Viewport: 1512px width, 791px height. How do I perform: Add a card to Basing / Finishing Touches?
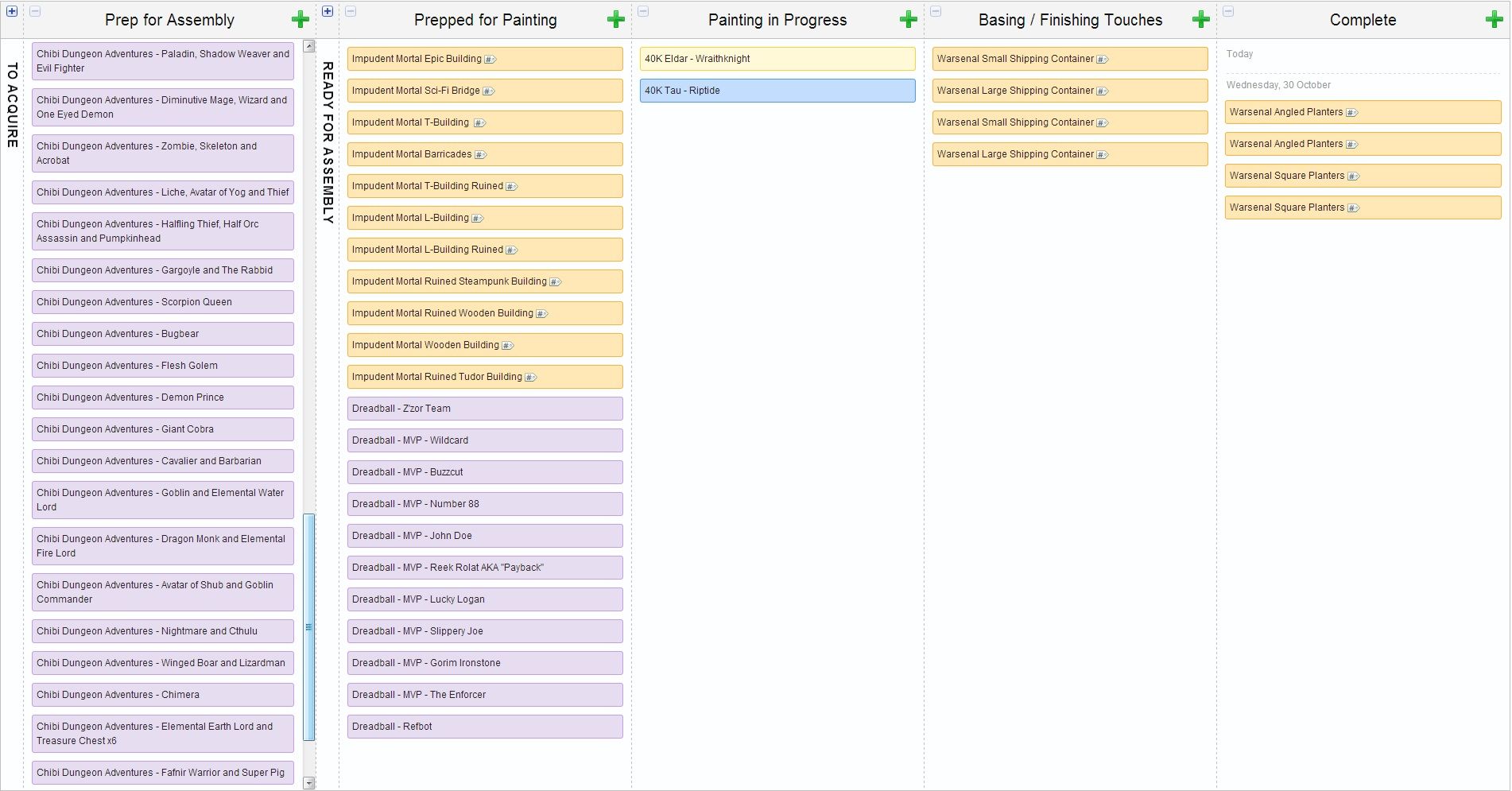tap(1201, 20)
